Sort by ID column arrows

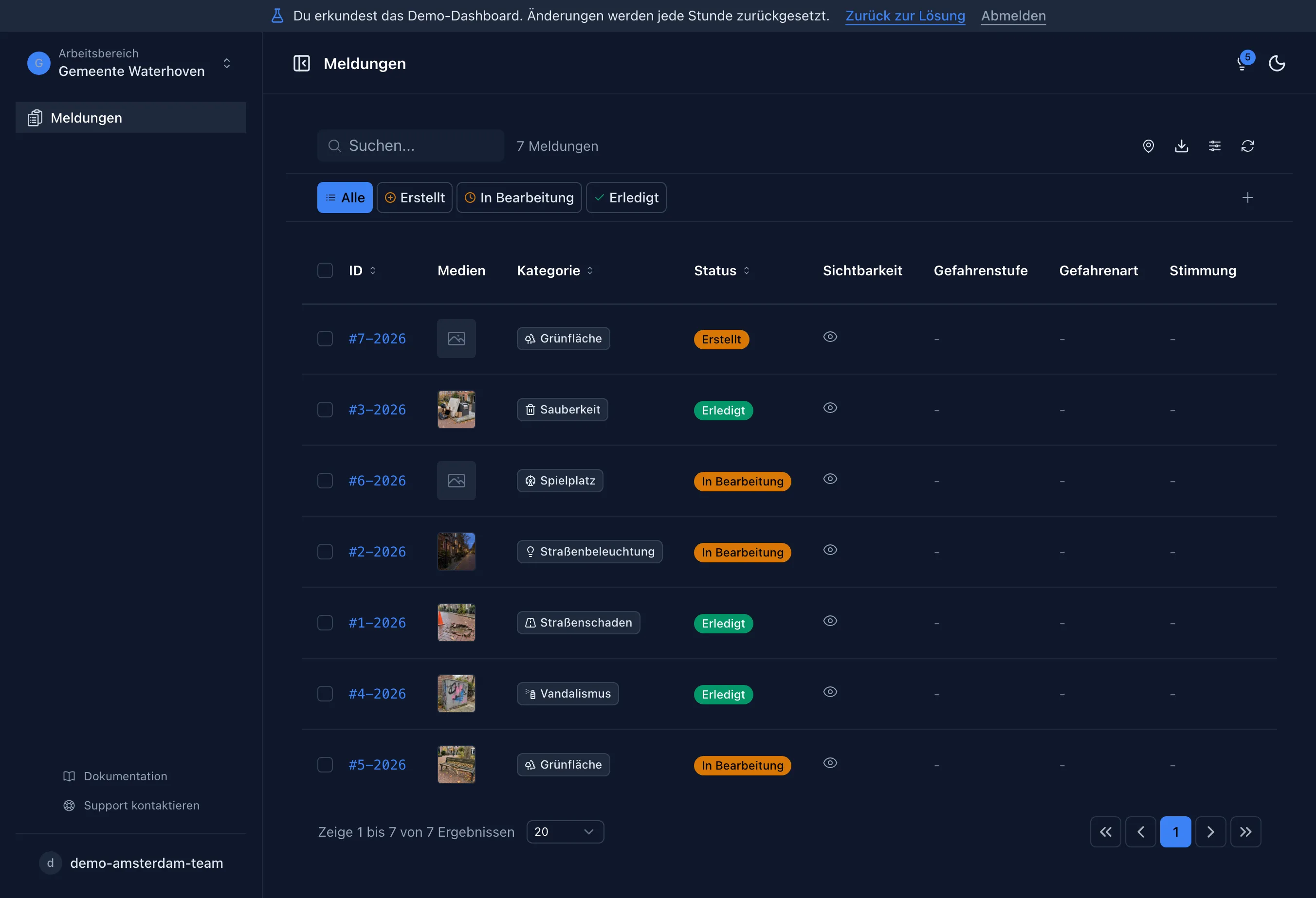373,270
